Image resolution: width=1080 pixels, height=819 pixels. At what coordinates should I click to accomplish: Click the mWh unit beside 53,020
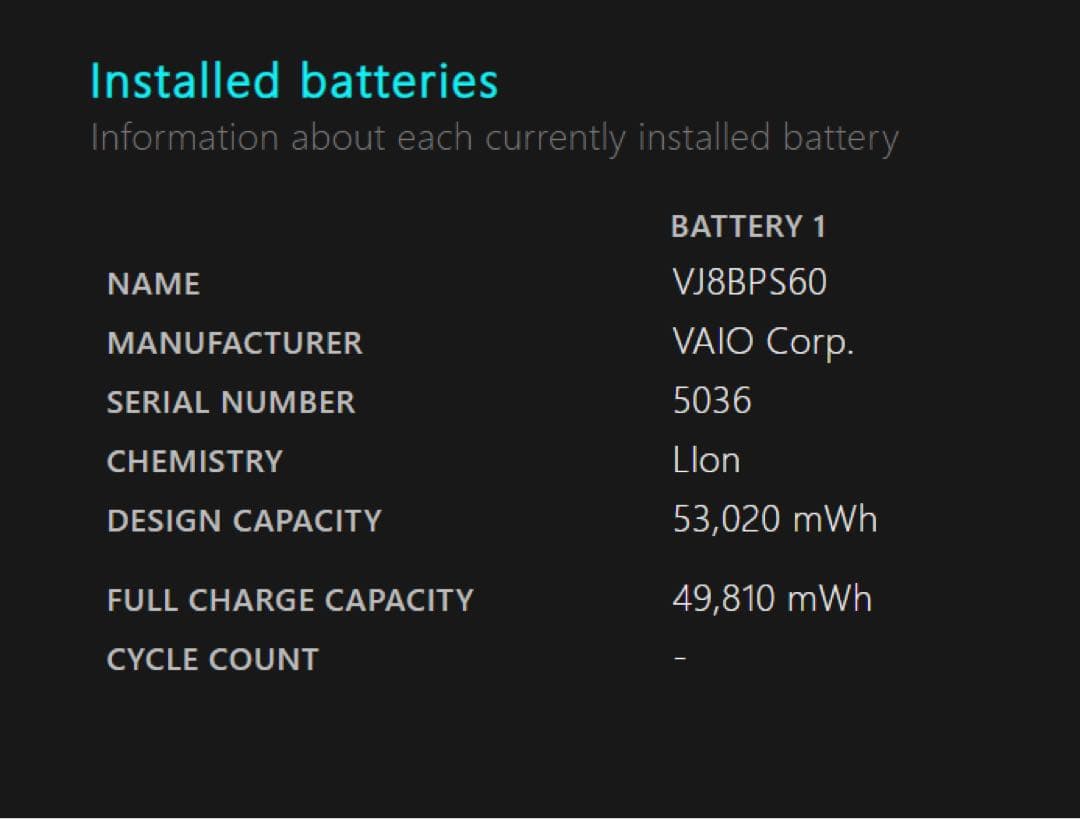click(x=835, y=520)
